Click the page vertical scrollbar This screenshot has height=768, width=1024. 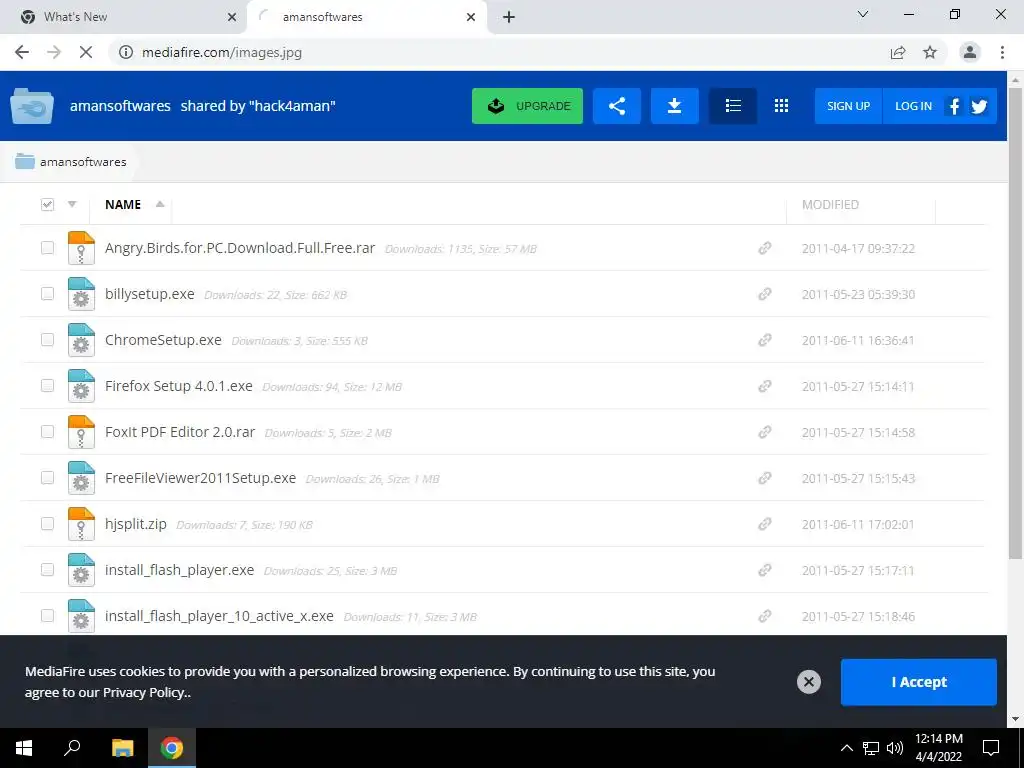click(x=1015, y=323)
